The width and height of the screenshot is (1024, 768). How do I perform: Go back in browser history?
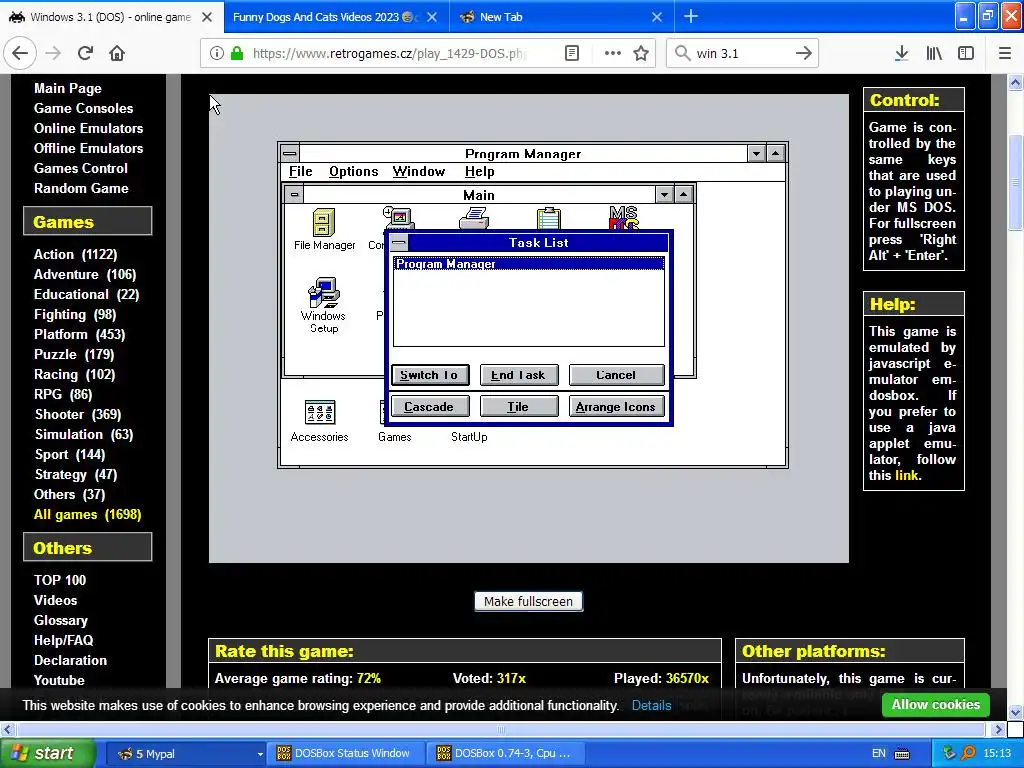(x=20, y=53)
